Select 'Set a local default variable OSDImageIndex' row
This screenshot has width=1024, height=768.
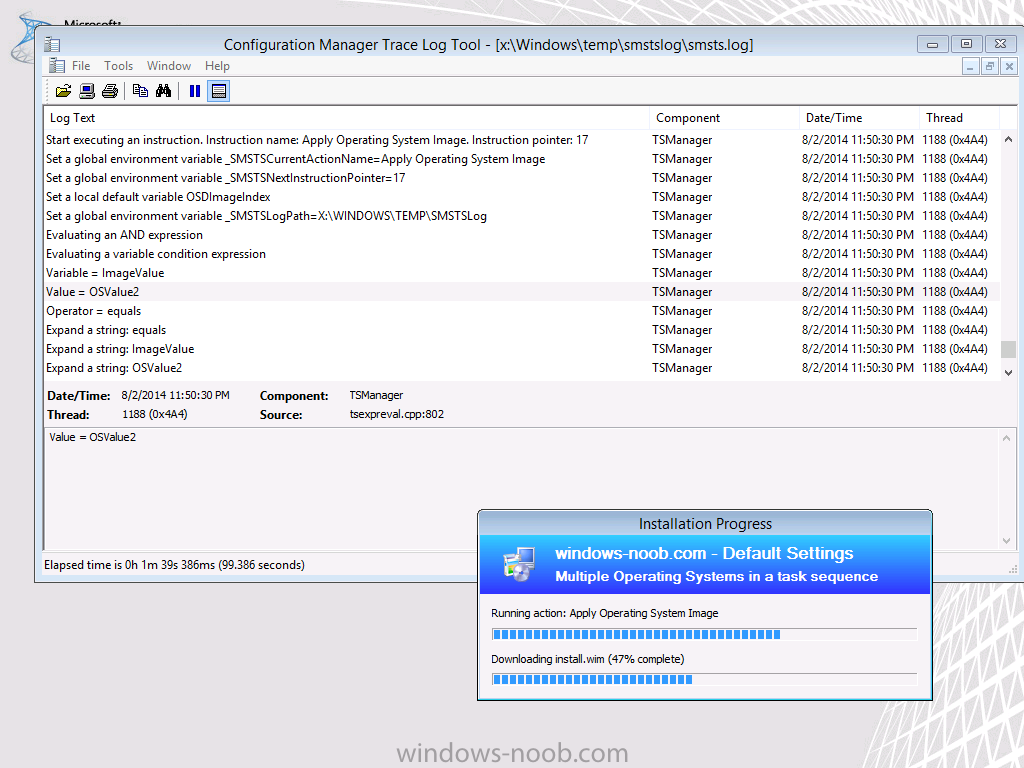tap(521, 197)
